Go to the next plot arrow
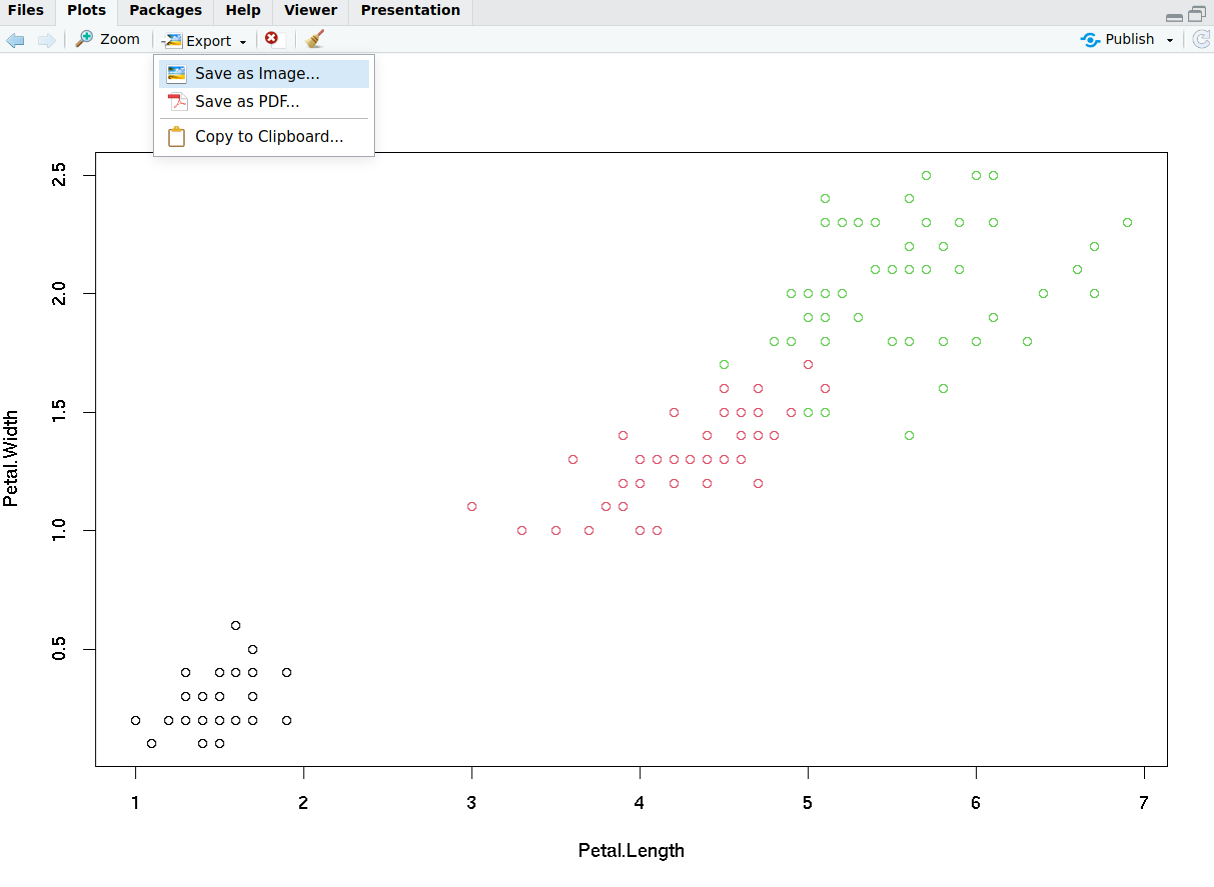 pyautogui.click(x=46, y=40)
